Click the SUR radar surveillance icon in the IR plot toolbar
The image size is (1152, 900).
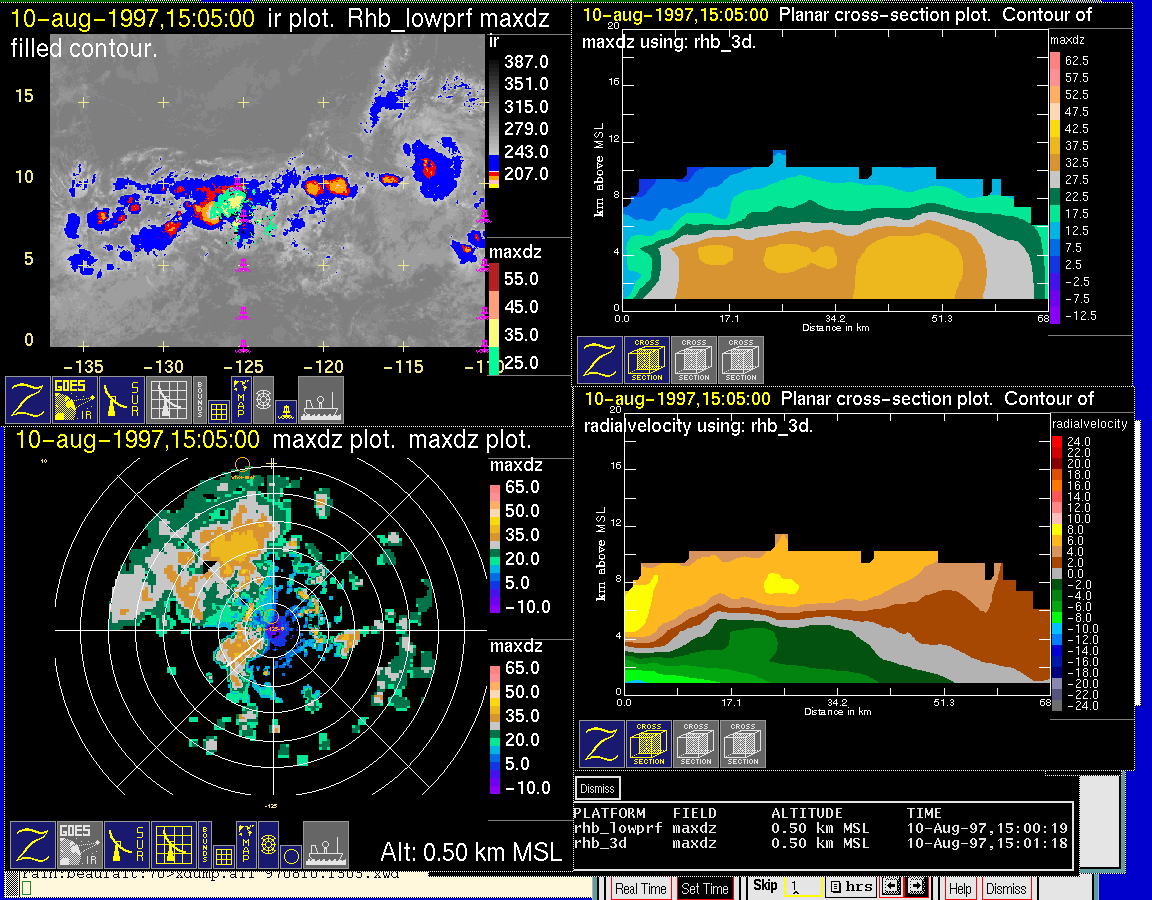point(122,400)
